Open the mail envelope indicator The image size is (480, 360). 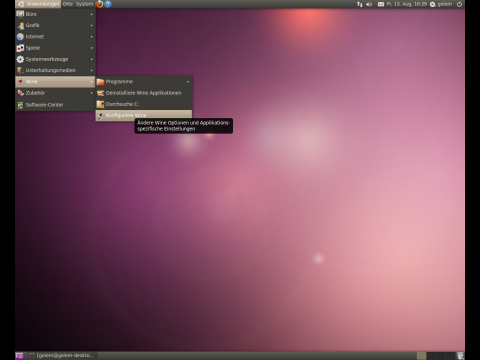coord(381,4)
